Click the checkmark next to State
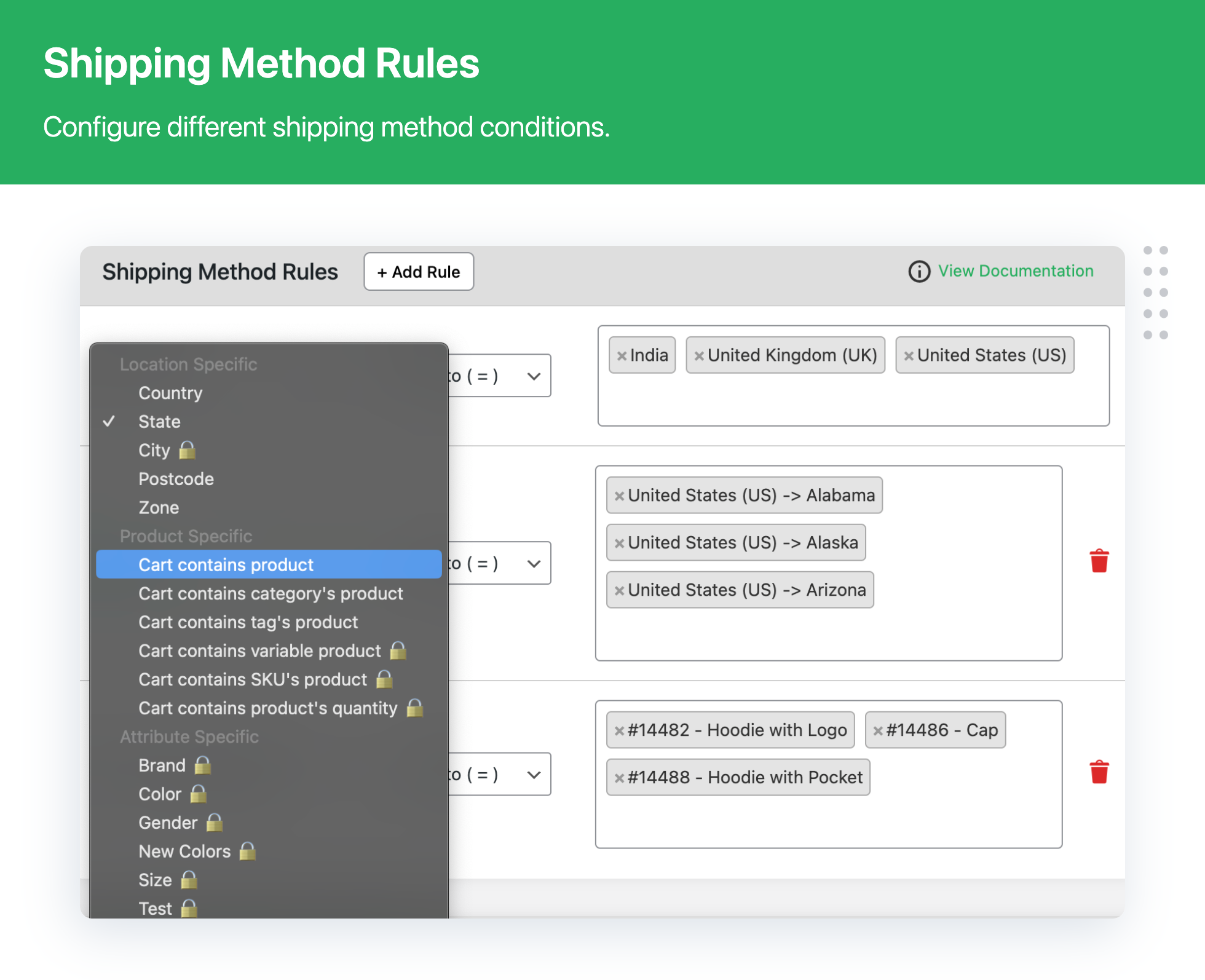The image size is (1205, 980). pyautogui.click(x=108, y=421)
